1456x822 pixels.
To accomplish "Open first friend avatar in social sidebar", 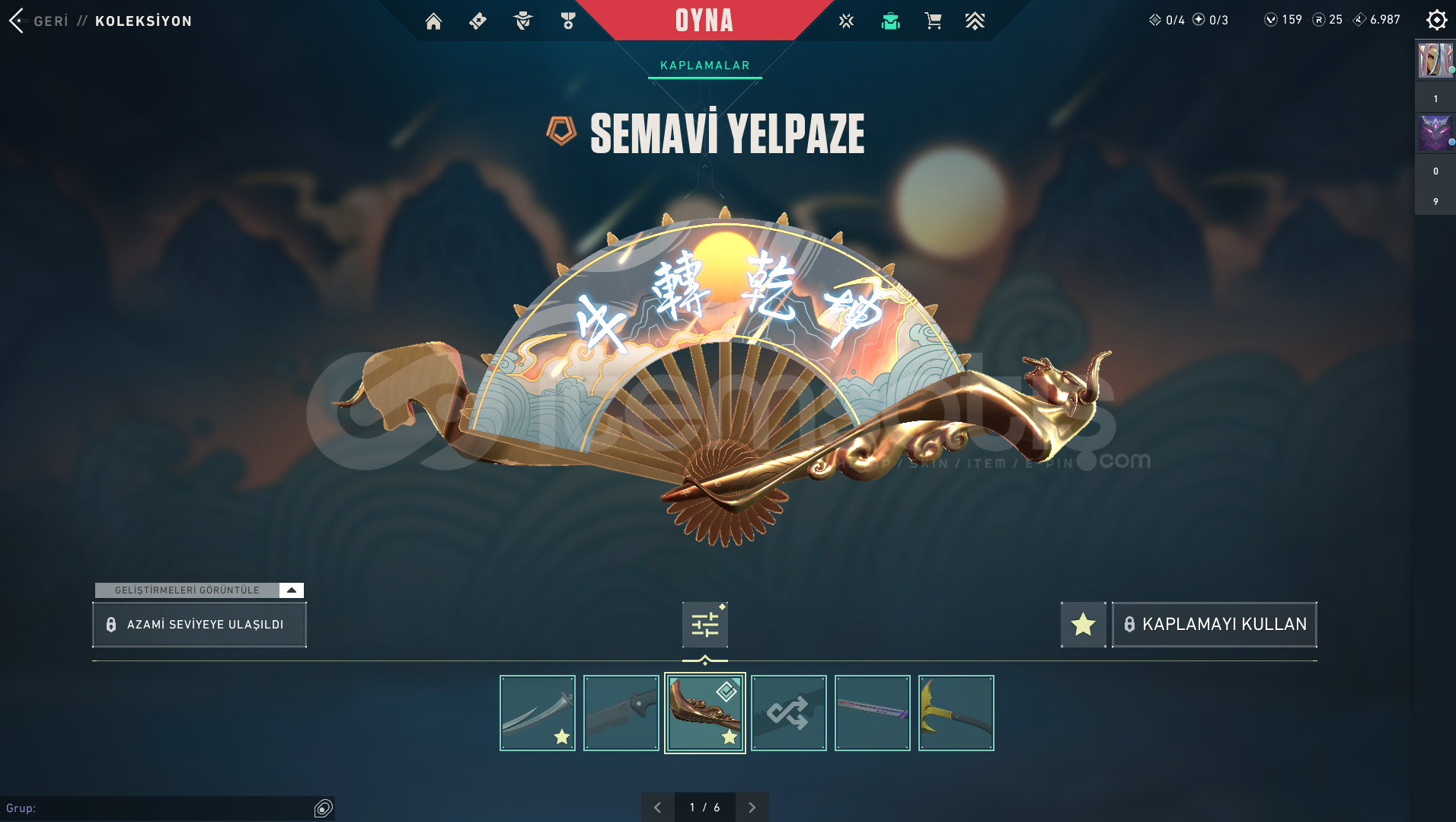I will tap(1435, 60).
